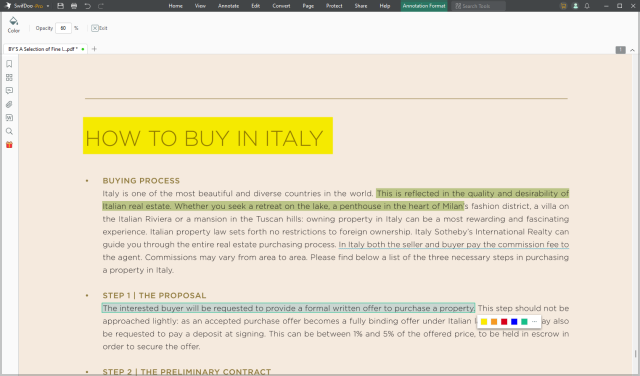Click the vertical scrollbar on the right
Screen dimensions: 640x376
pos(635,354)
